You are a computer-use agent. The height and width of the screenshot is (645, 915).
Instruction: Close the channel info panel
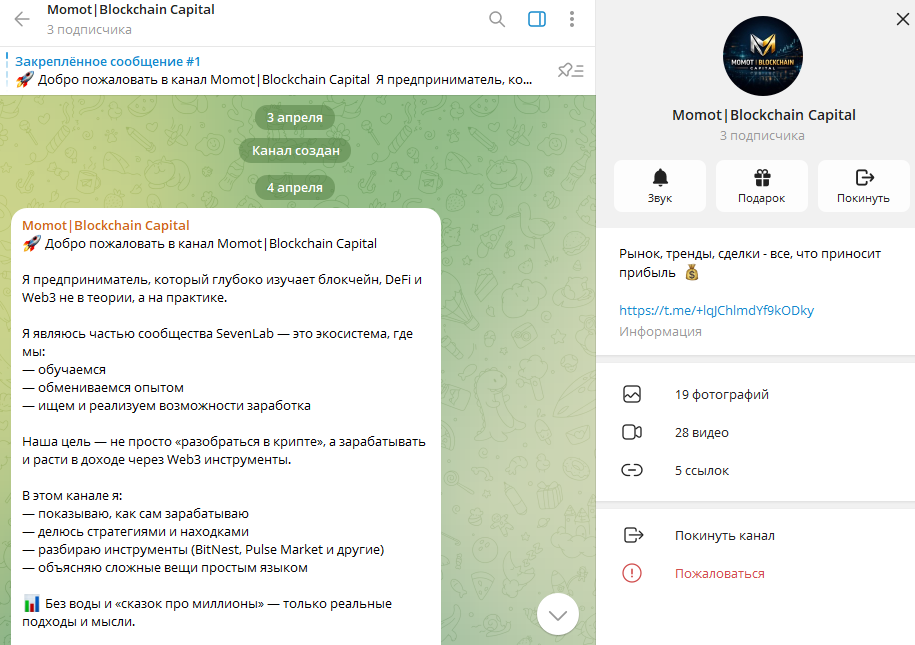coord(902,19)
